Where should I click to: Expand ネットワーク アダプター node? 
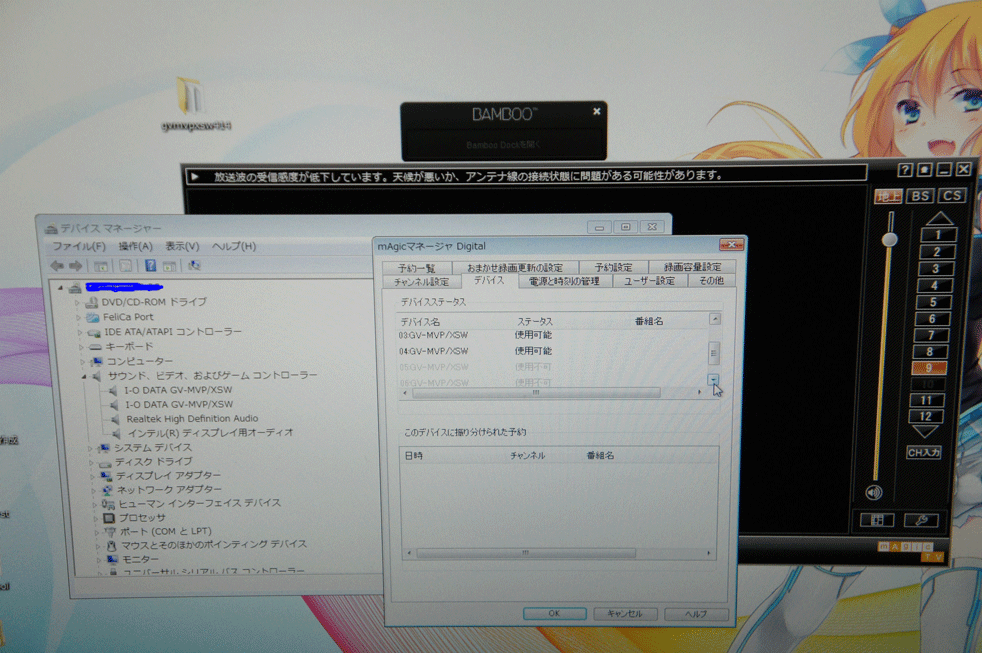(x=93, y=490)
